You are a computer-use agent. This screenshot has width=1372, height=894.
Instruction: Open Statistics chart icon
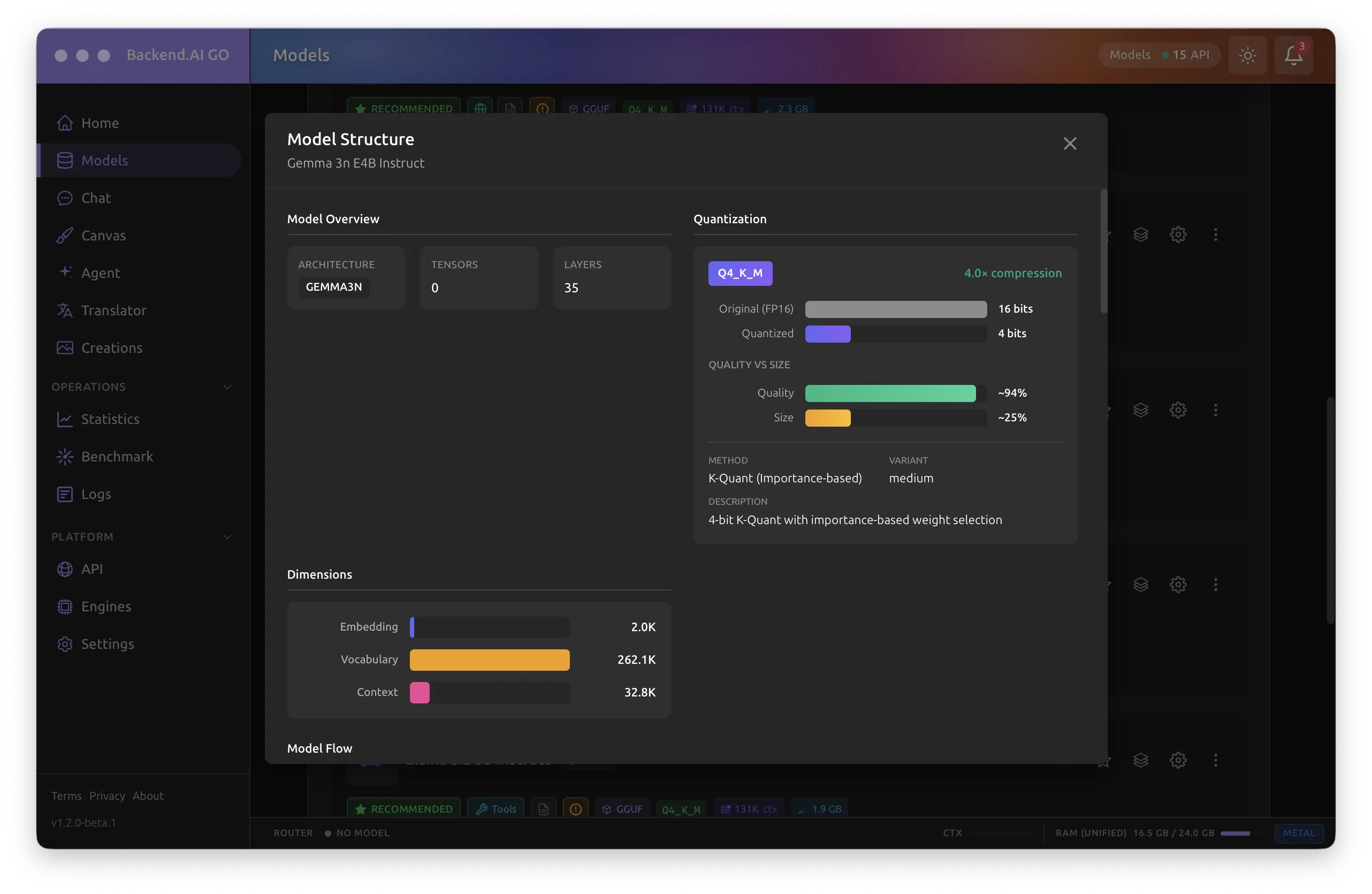(x=65, y=419)
